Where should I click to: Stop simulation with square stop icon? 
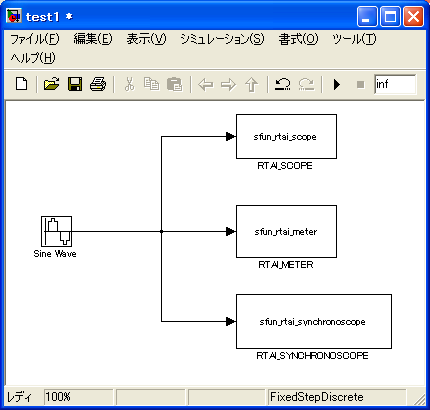(x=360, y=84)
